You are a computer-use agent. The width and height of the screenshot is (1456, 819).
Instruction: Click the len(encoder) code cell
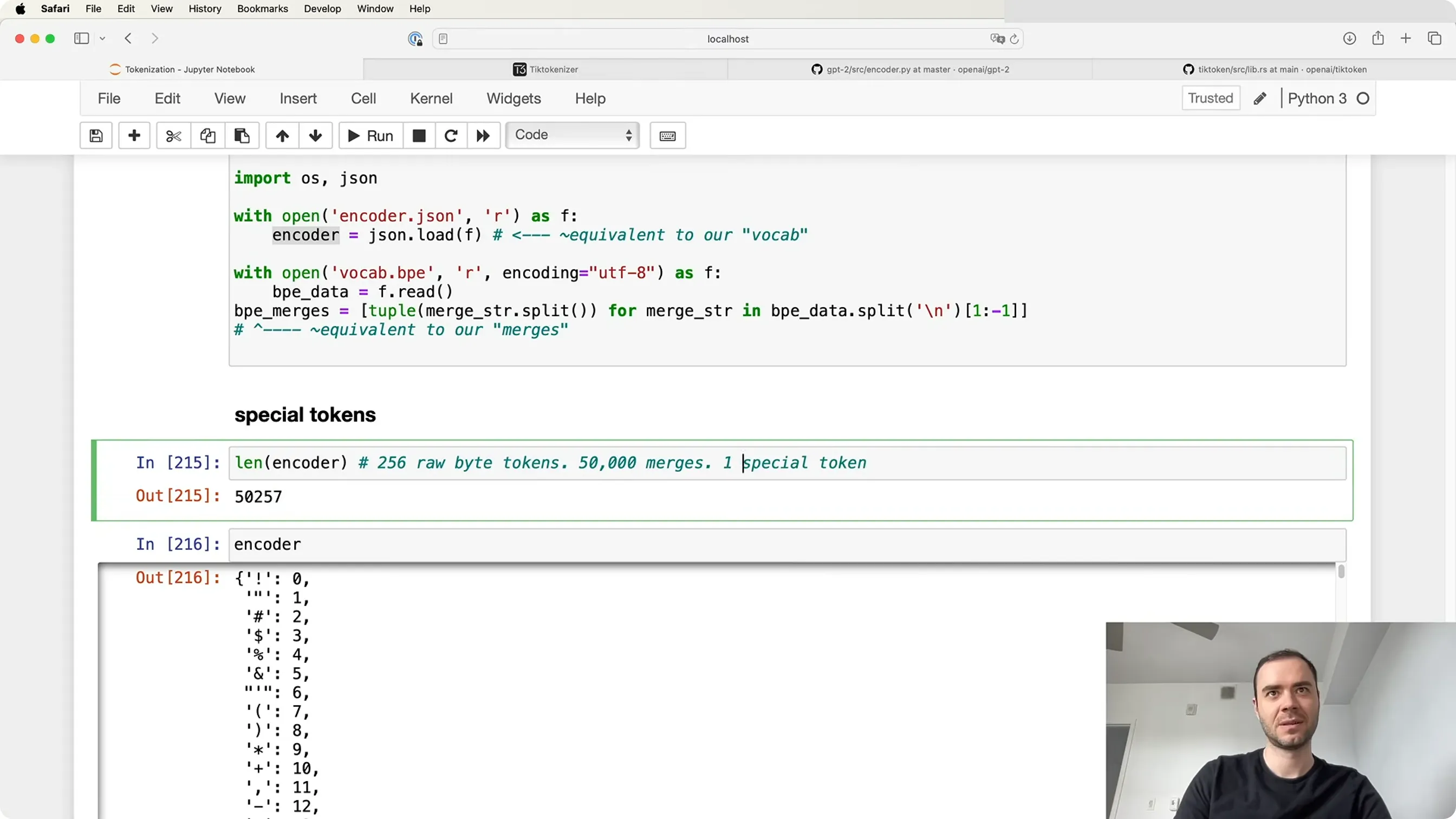tap(788, 463)
